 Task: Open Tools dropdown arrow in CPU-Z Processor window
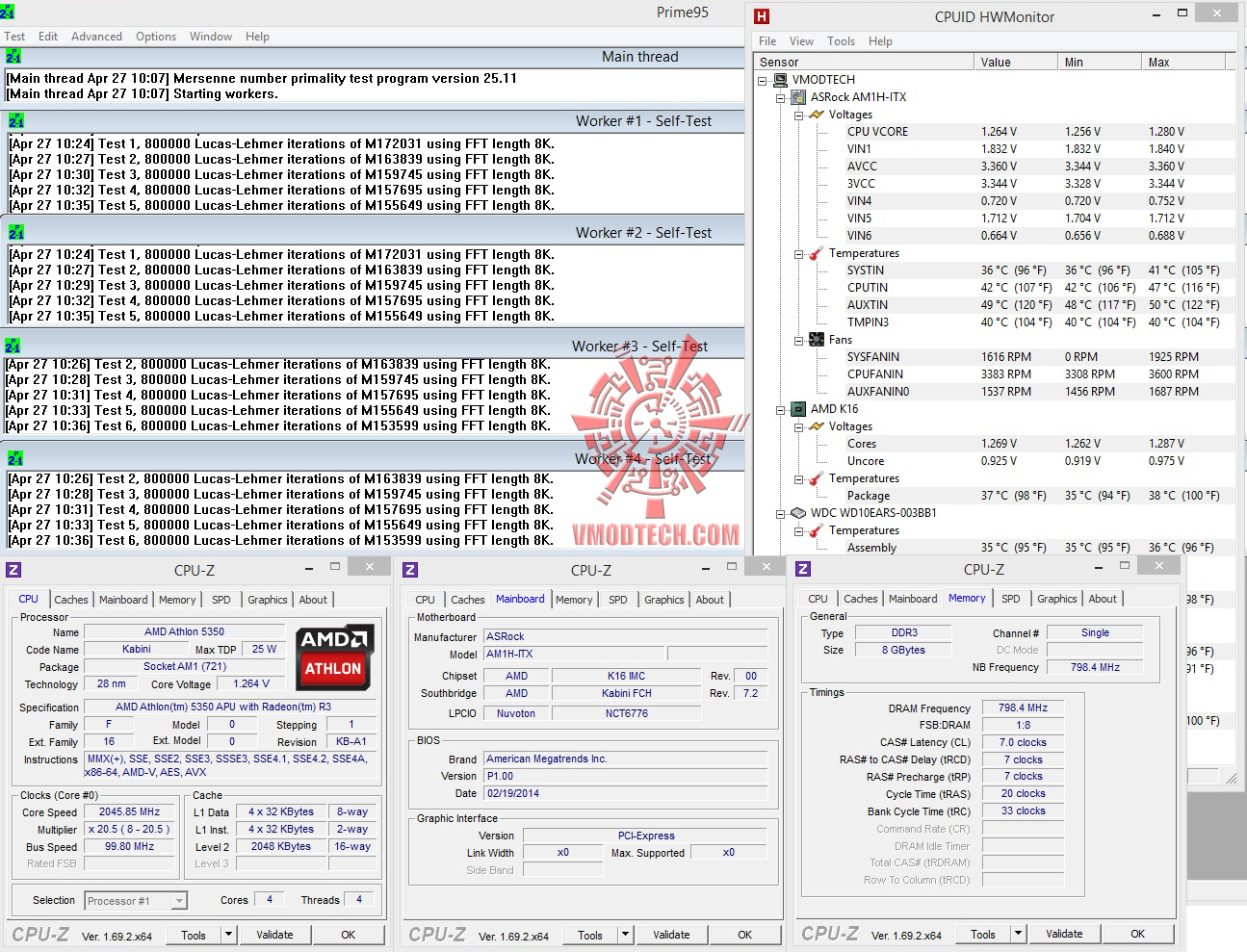[228, 934]
